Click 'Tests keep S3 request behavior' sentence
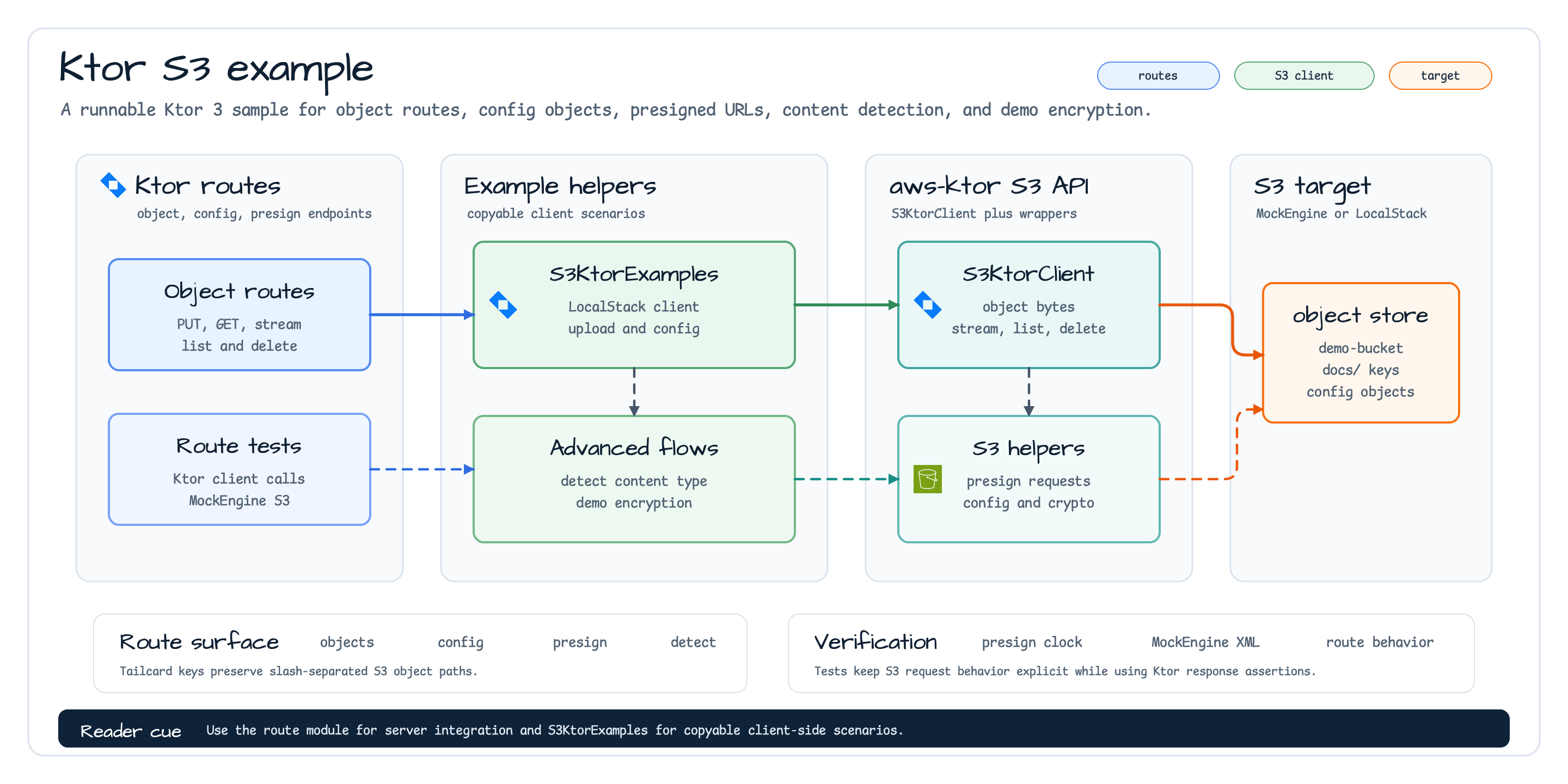Image resolution: width=1568 pixels, height=784 pixels. point(1064,671)
